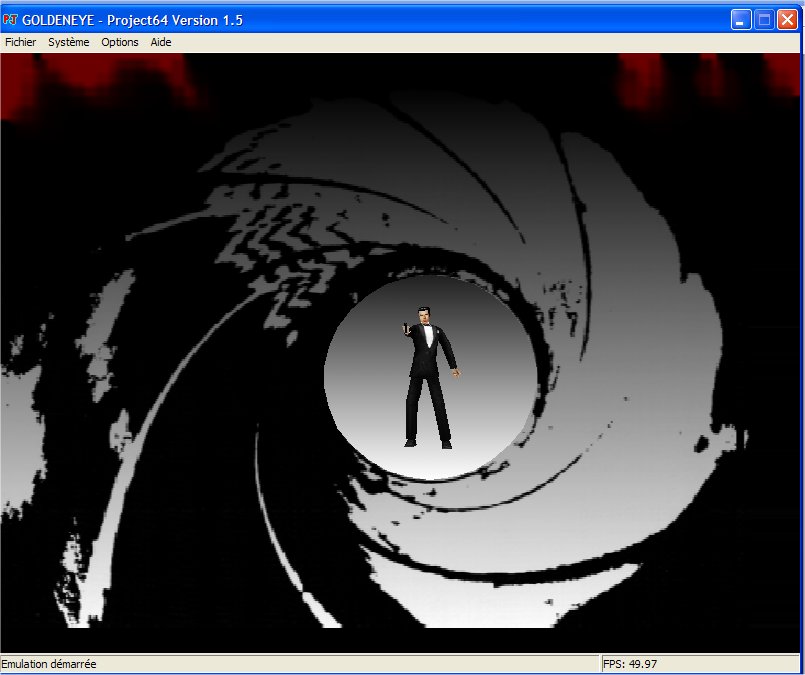Click the 'FPS: 49.97' status readout

pyautogui.click(x=630, y=664)
